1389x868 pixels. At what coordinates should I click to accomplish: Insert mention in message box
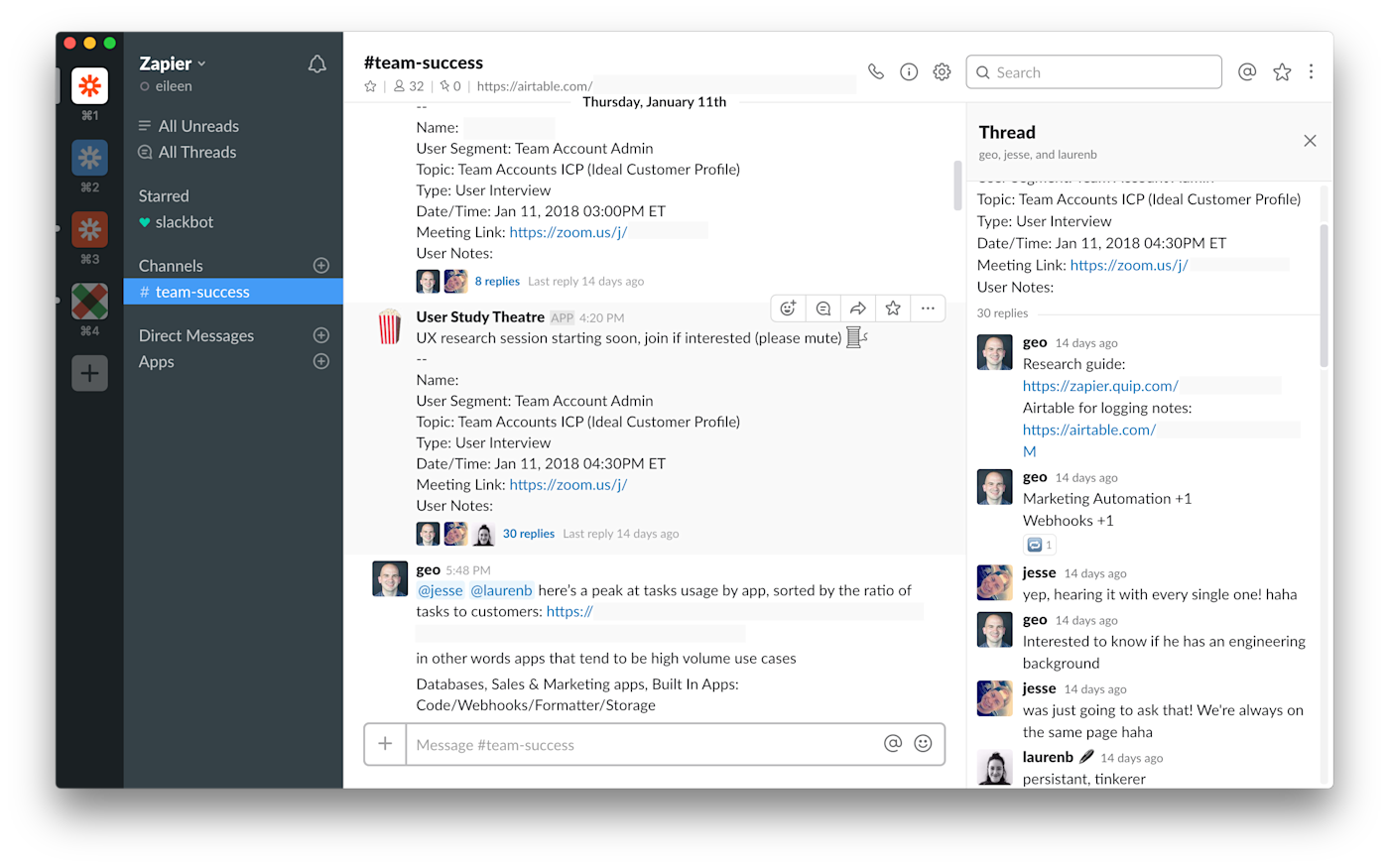click(x=893, y=743)
